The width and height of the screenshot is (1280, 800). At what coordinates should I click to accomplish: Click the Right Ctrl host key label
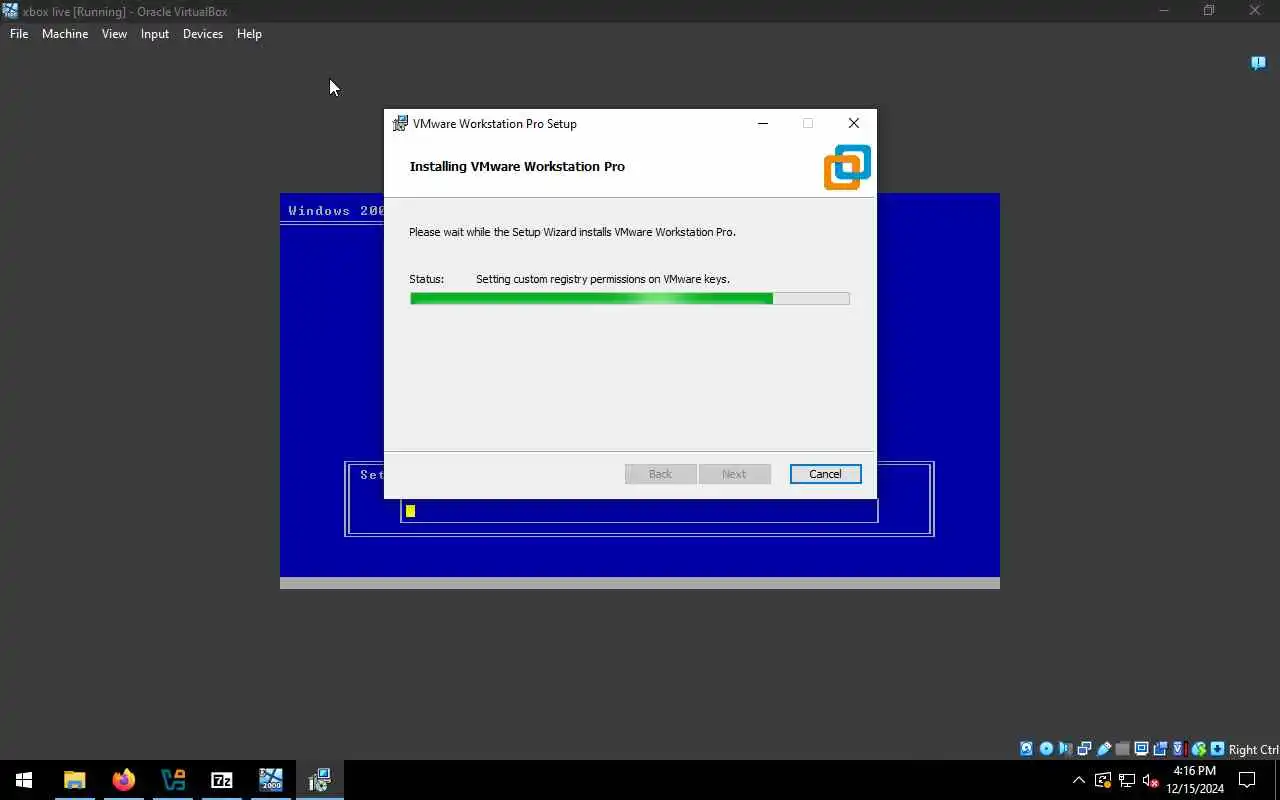pyautogui.click(x=1254, y=749)
